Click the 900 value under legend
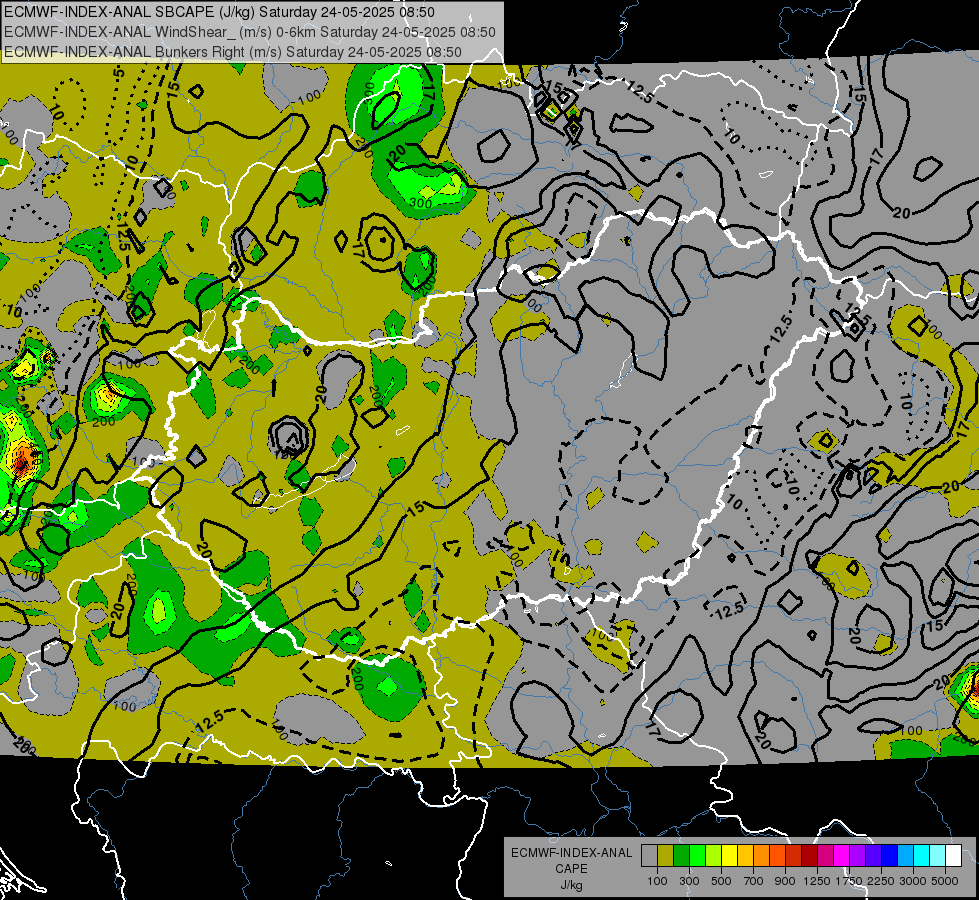Screen dimensions: 979x900 [x=785, y=881]
